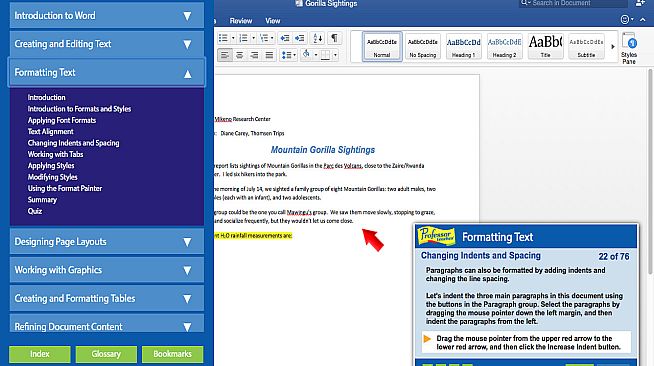The image size is (654, 366).
Task: Click the Numbering list icon
Action: coord(244,38)
